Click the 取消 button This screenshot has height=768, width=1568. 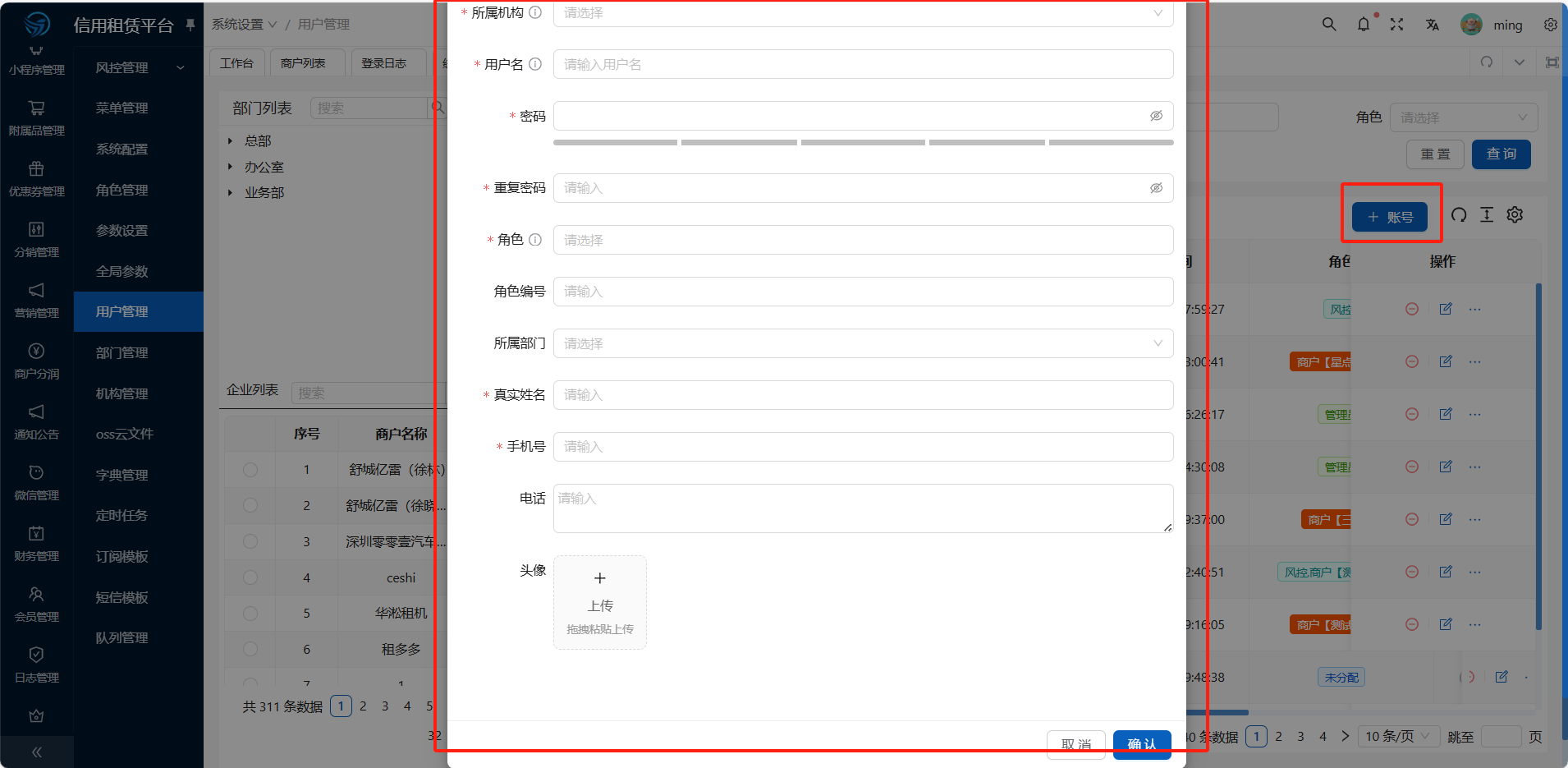click(1076, 744)
